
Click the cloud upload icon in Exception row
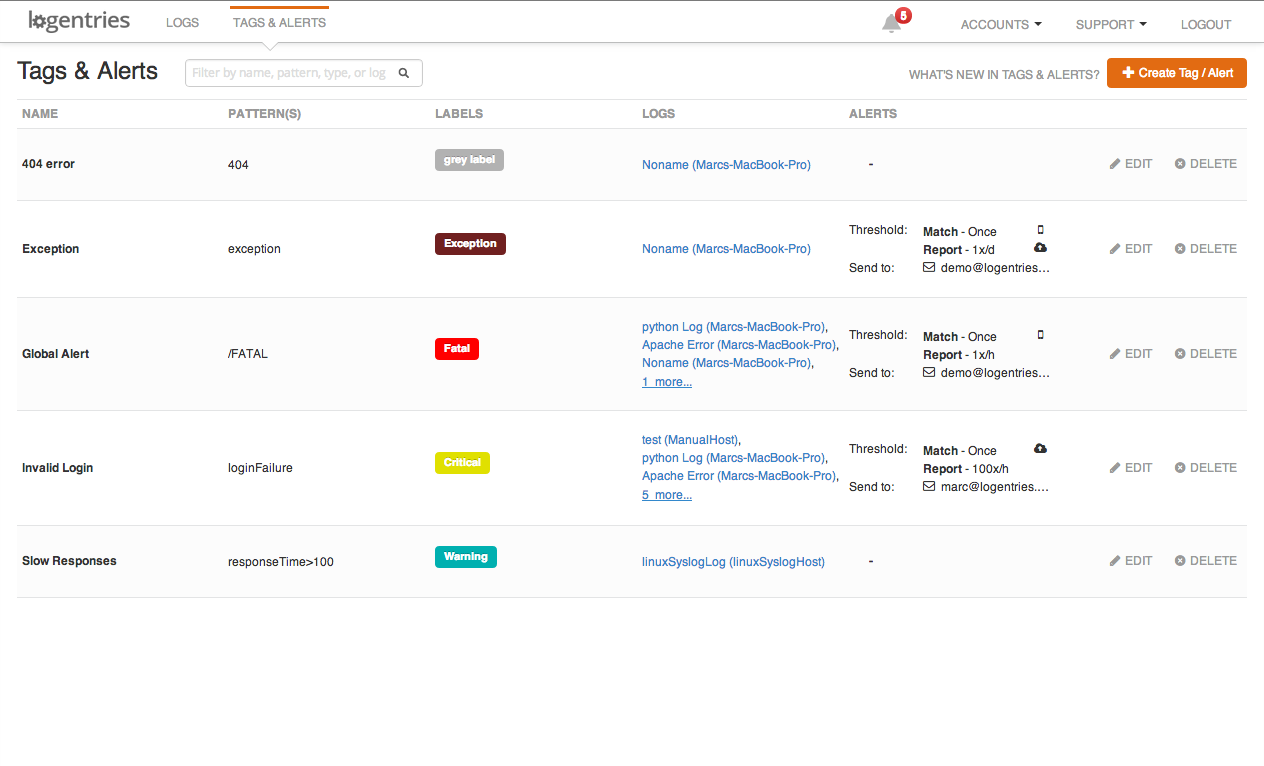1040,248
